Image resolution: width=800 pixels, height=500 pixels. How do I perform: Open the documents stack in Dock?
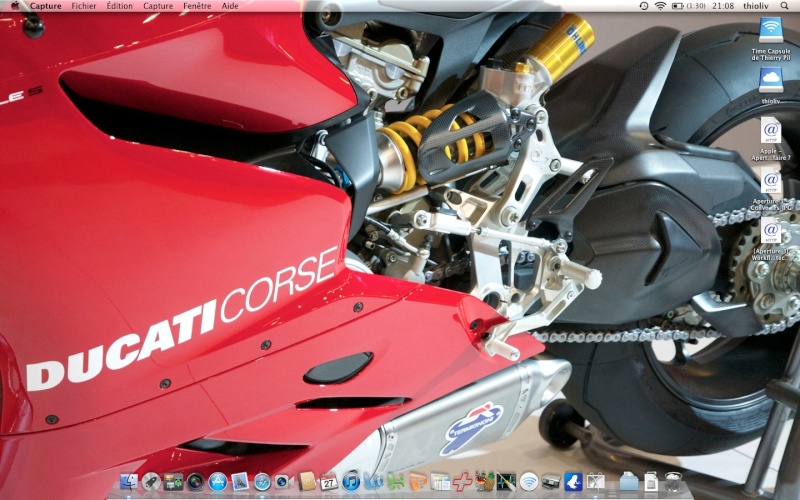(652, 481)
